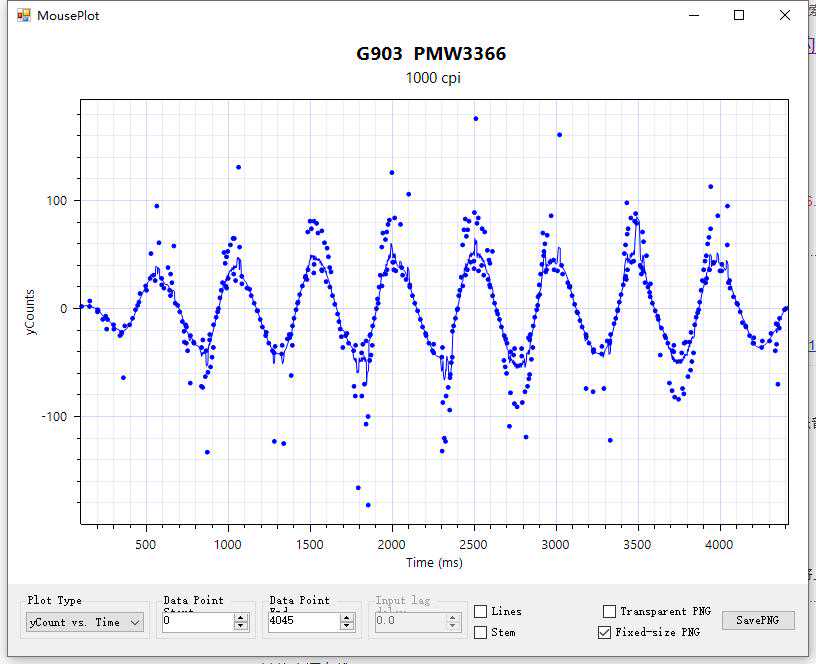Click the MousePlot app icon in title bar
Image resolution: width=816 pixels, height=664 pixels.
(x=24, y=15)
